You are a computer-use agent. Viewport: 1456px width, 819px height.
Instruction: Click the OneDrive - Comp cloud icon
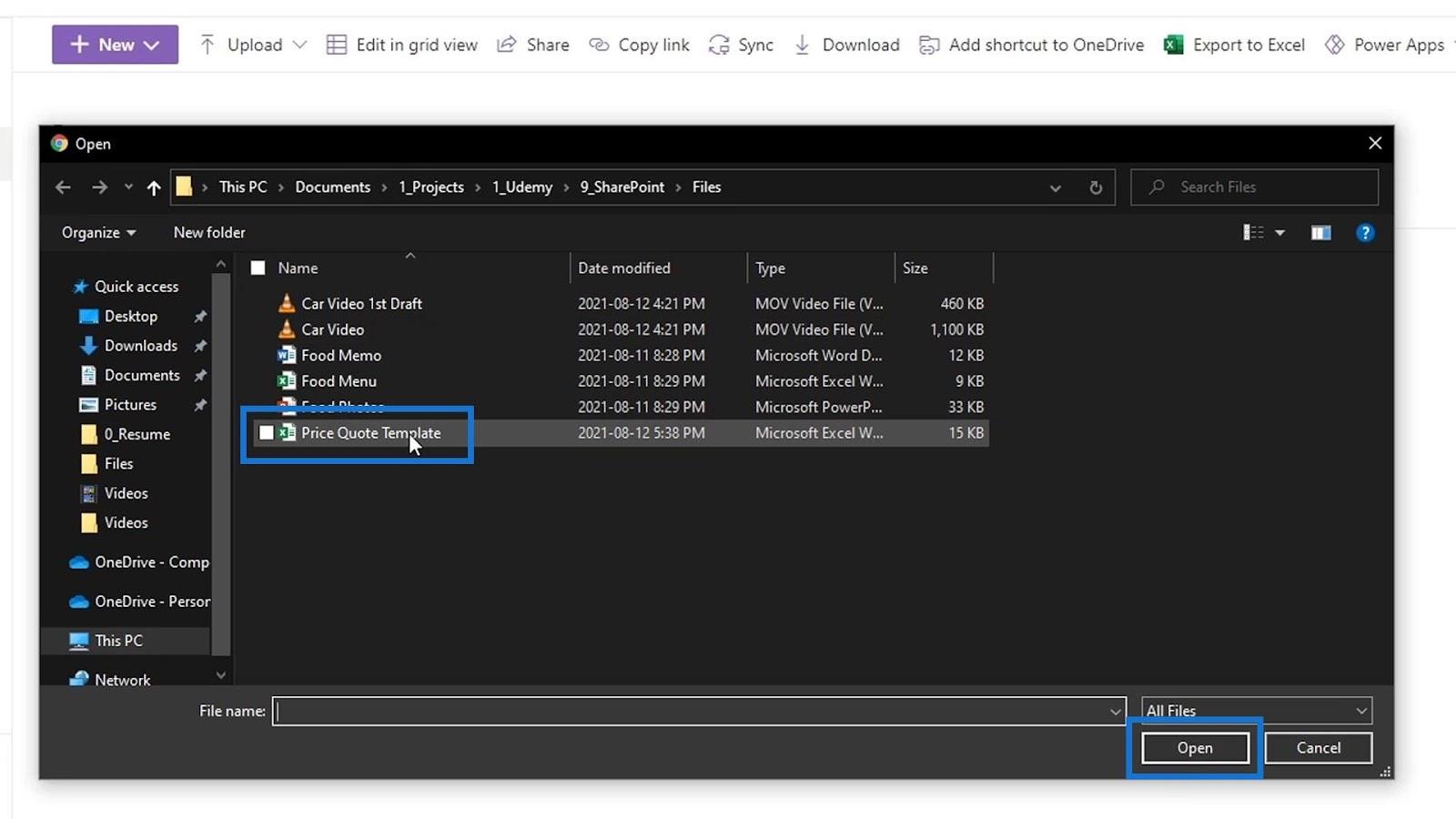[x=79, y=562]
